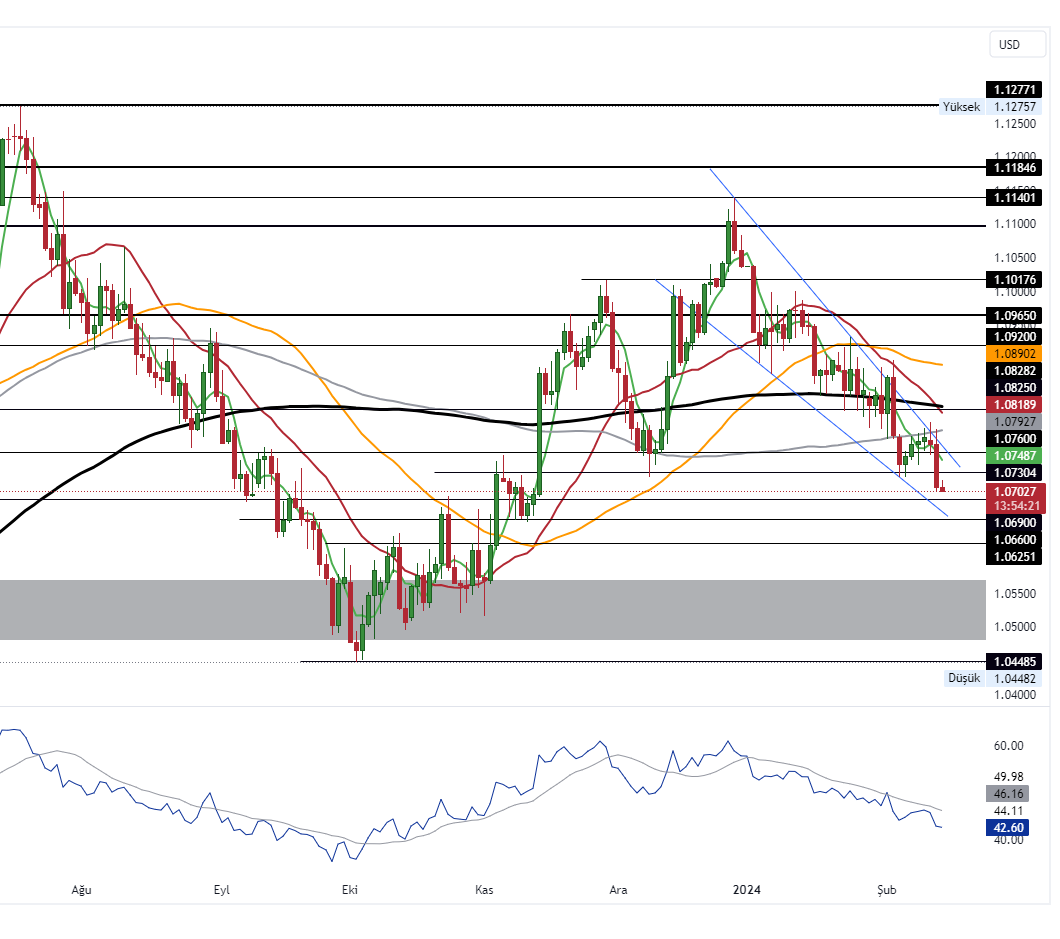This screenshot has width=1060, height=939.
Task: Click the Şub month on time axis
Action: coord(887,890)
